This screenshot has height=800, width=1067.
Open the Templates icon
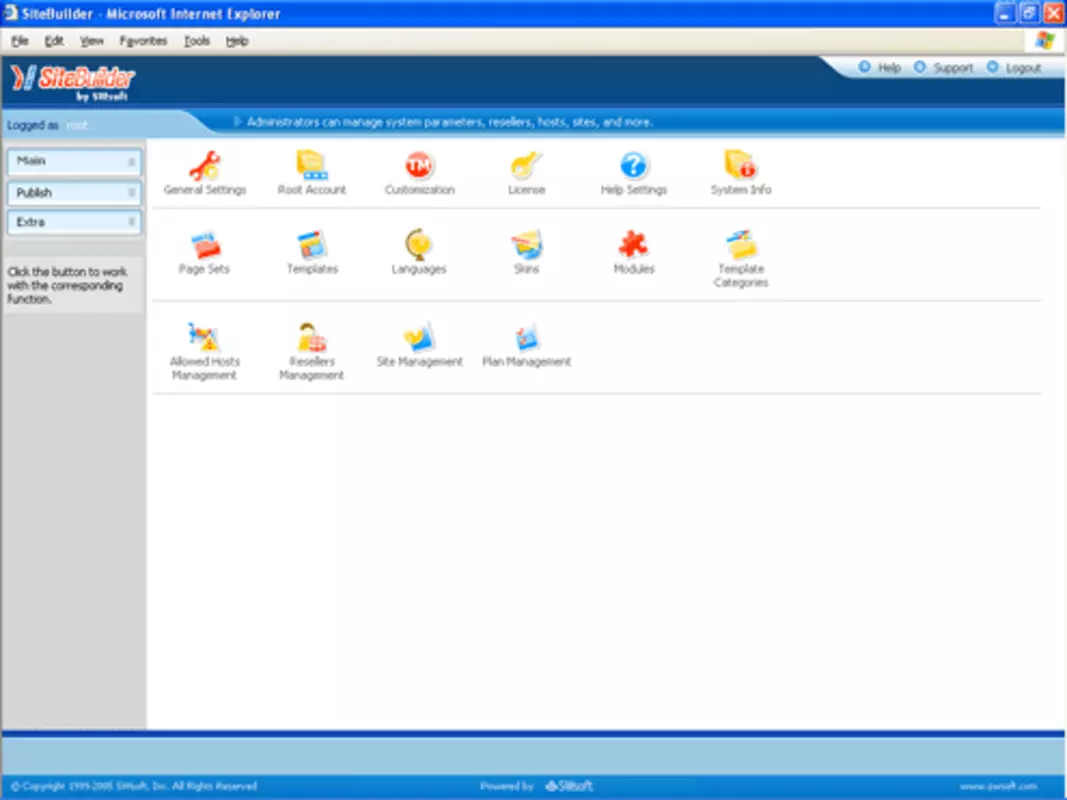[x=312, y=245]
